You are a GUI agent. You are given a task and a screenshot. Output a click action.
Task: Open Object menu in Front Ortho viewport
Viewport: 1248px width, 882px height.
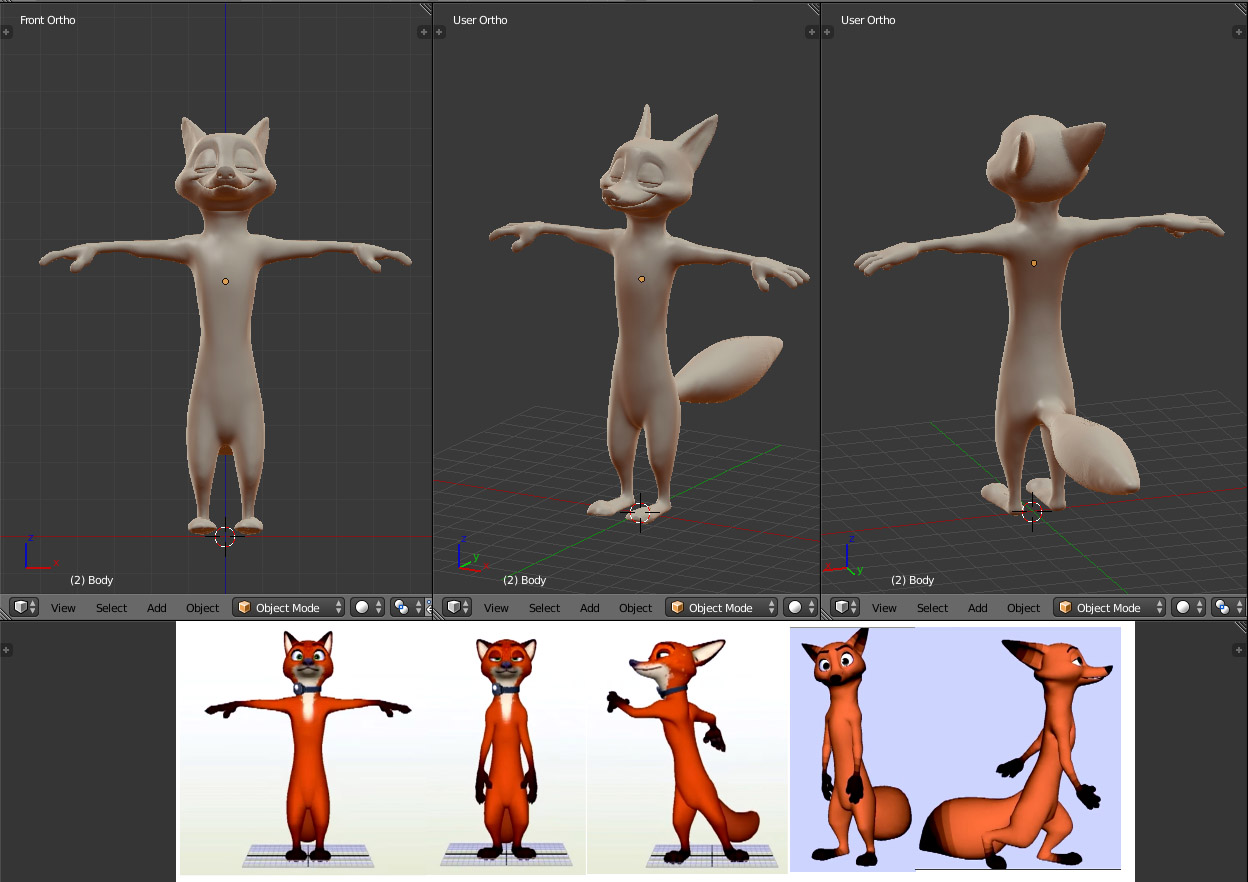click(202, 608)
